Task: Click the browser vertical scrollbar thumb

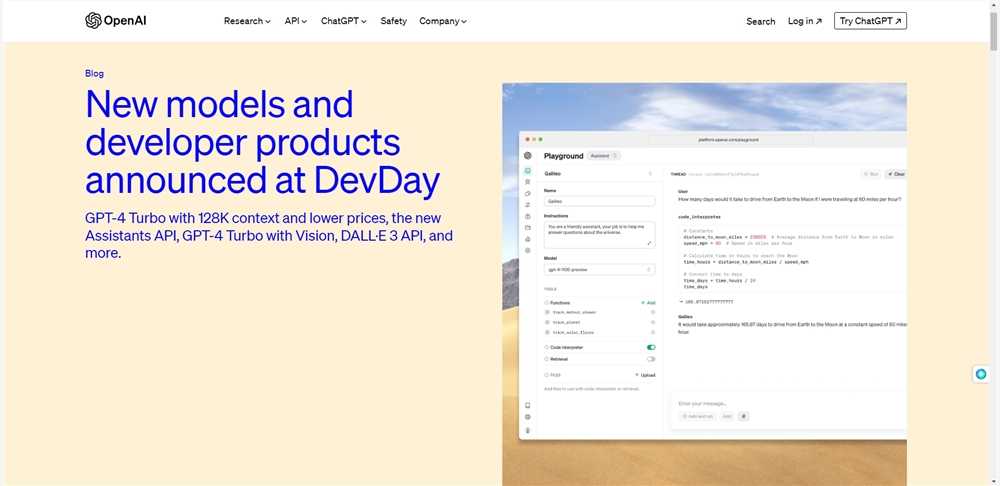Action: point(994,29)
